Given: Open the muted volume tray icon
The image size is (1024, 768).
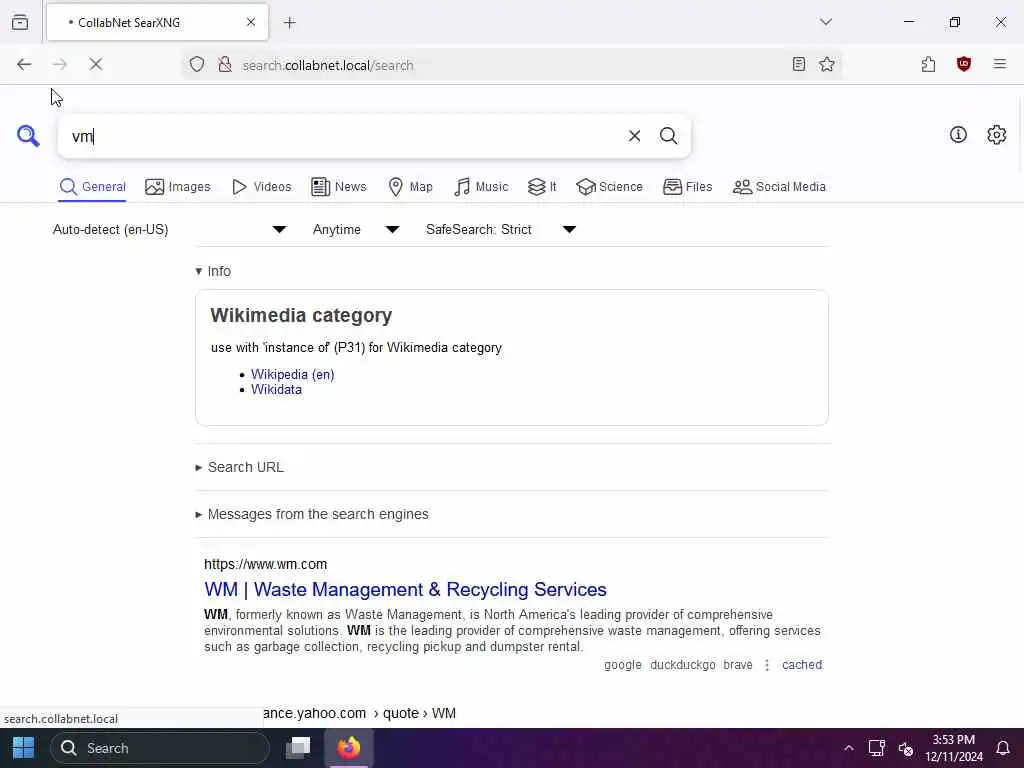Looking at the screenshot, I should click(905, 748).
